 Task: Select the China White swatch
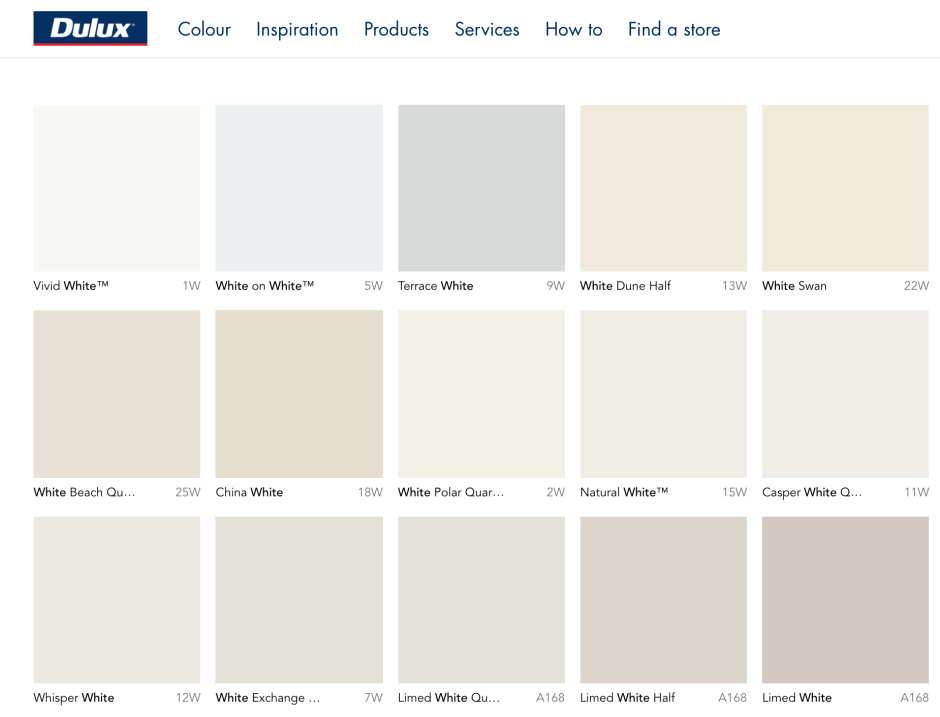[x=298, y=393]
